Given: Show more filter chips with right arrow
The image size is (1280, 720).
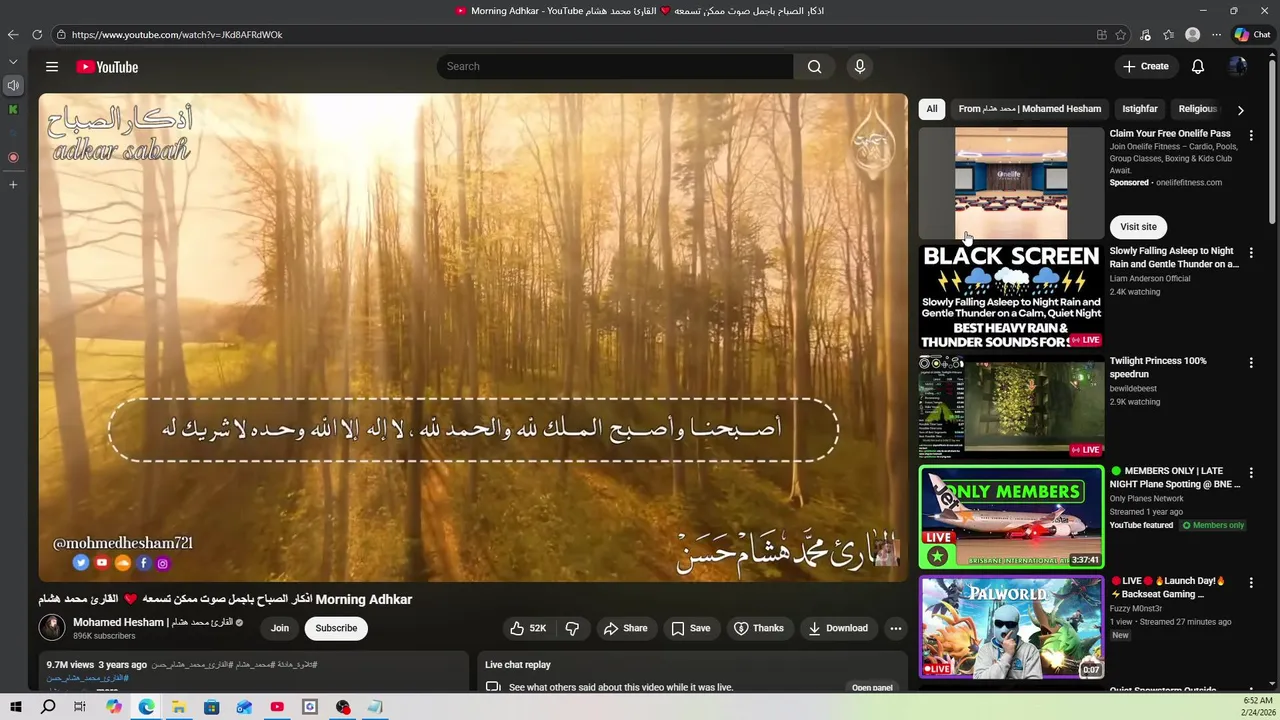Looking at the screenshot, I should click(x=1240, y=110).
